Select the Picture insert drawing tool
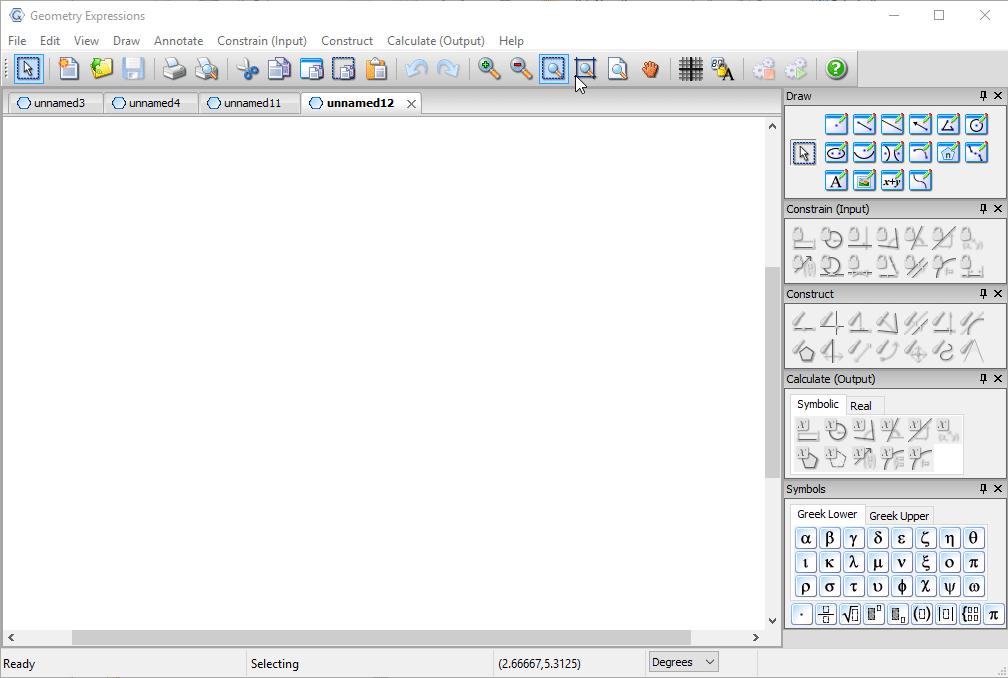Viewport: 1008px width, 678px height. pyautogui.click(x=864, y=181)
